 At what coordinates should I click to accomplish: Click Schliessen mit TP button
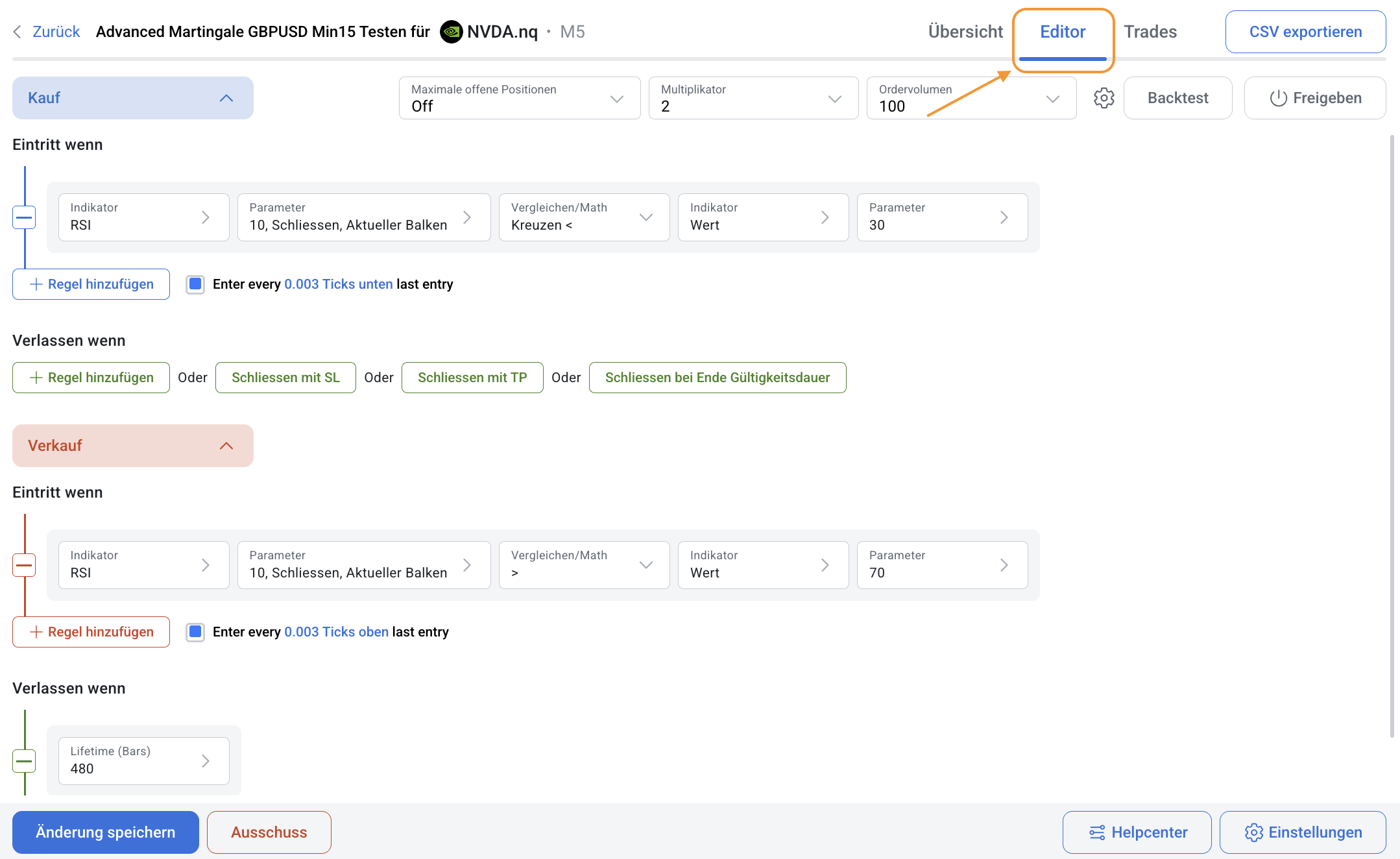click(472, 378)
